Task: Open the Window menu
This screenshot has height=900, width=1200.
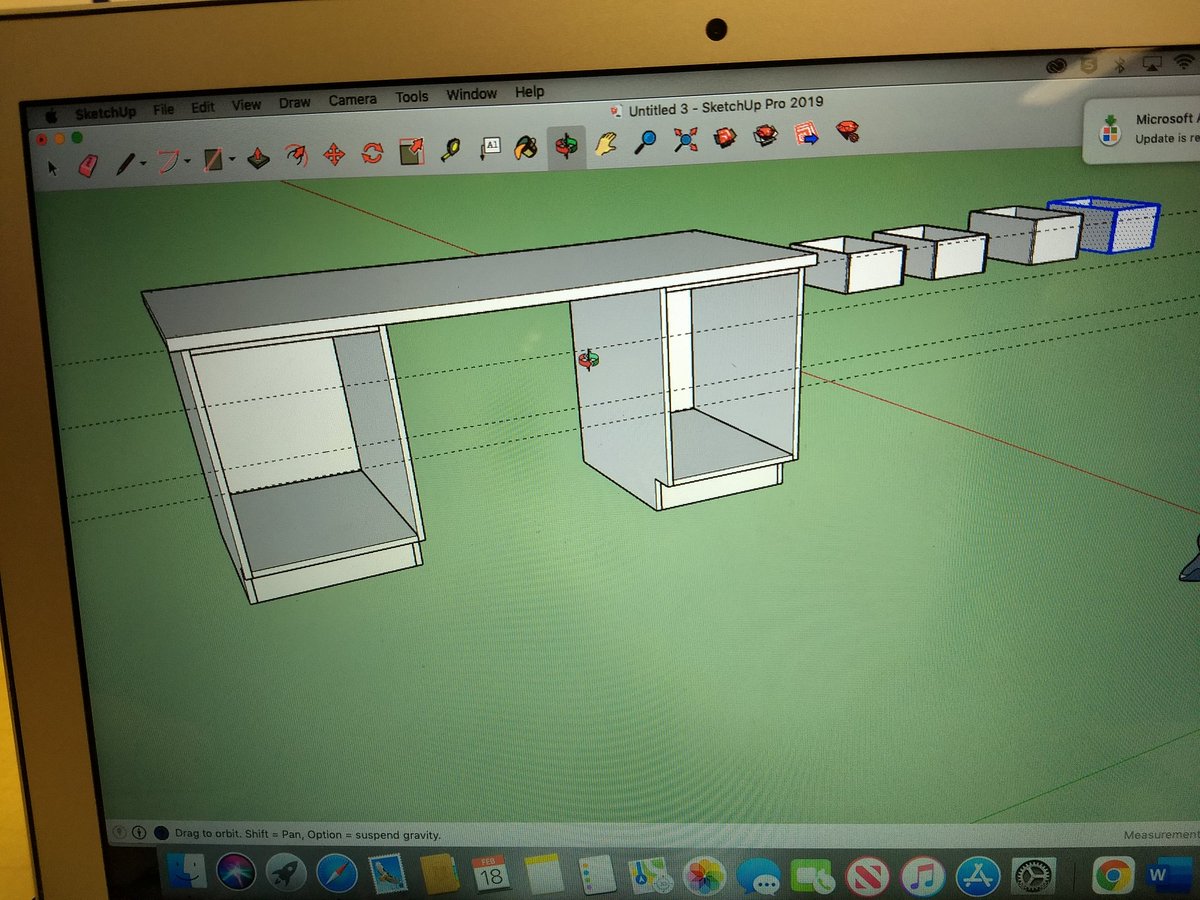Action: pos(471,95)
